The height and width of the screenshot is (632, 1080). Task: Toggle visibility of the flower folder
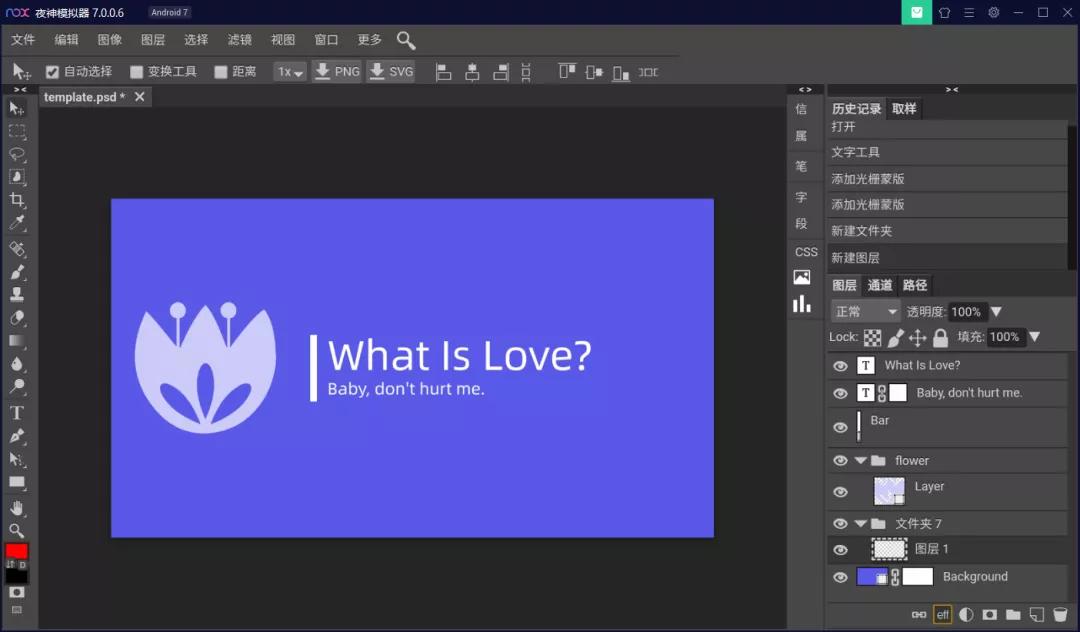(840, 460)
